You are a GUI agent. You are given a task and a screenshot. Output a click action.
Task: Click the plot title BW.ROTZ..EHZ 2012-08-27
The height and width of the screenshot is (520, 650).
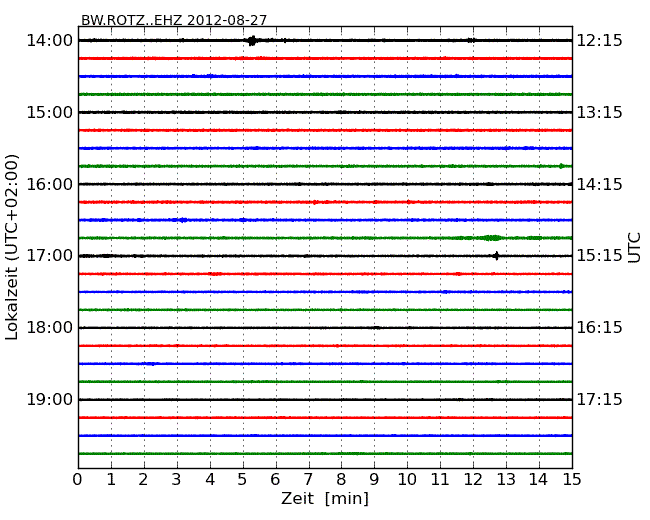coord(174,20)
